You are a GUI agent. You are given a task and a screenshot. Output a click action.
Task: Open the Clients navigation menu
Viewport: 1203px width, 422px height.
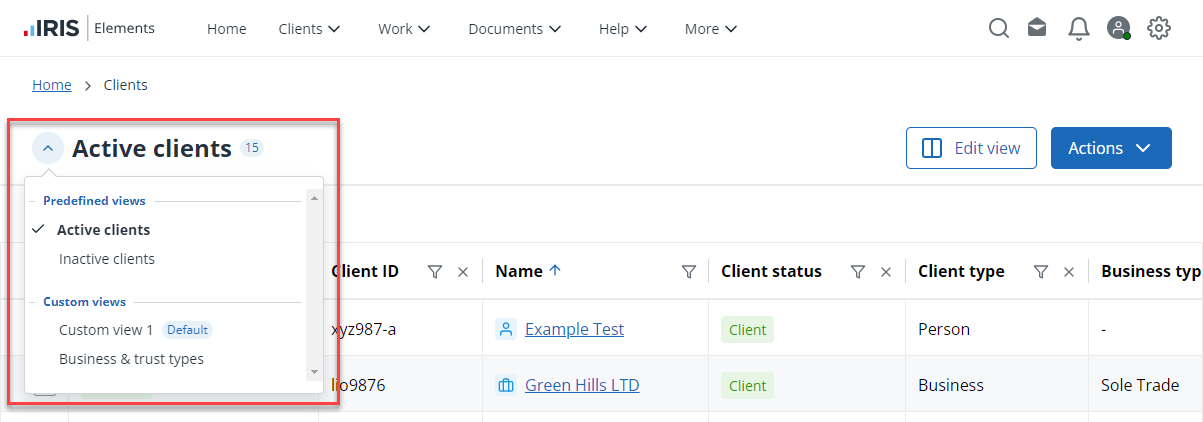[x=309, y=29]
